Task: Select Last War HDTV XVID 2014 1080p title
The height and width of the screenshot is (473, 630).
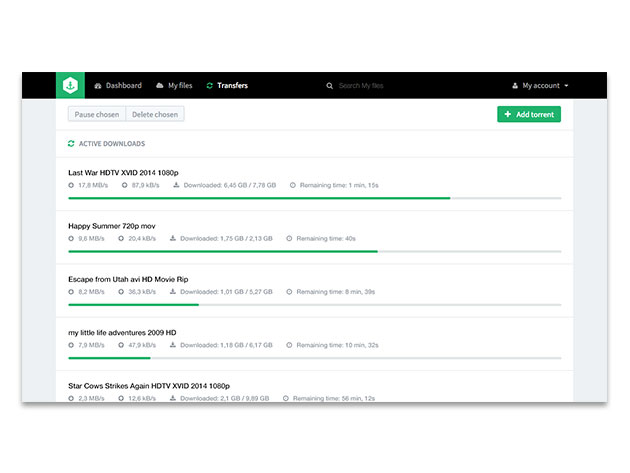Action: click(123, 173)
